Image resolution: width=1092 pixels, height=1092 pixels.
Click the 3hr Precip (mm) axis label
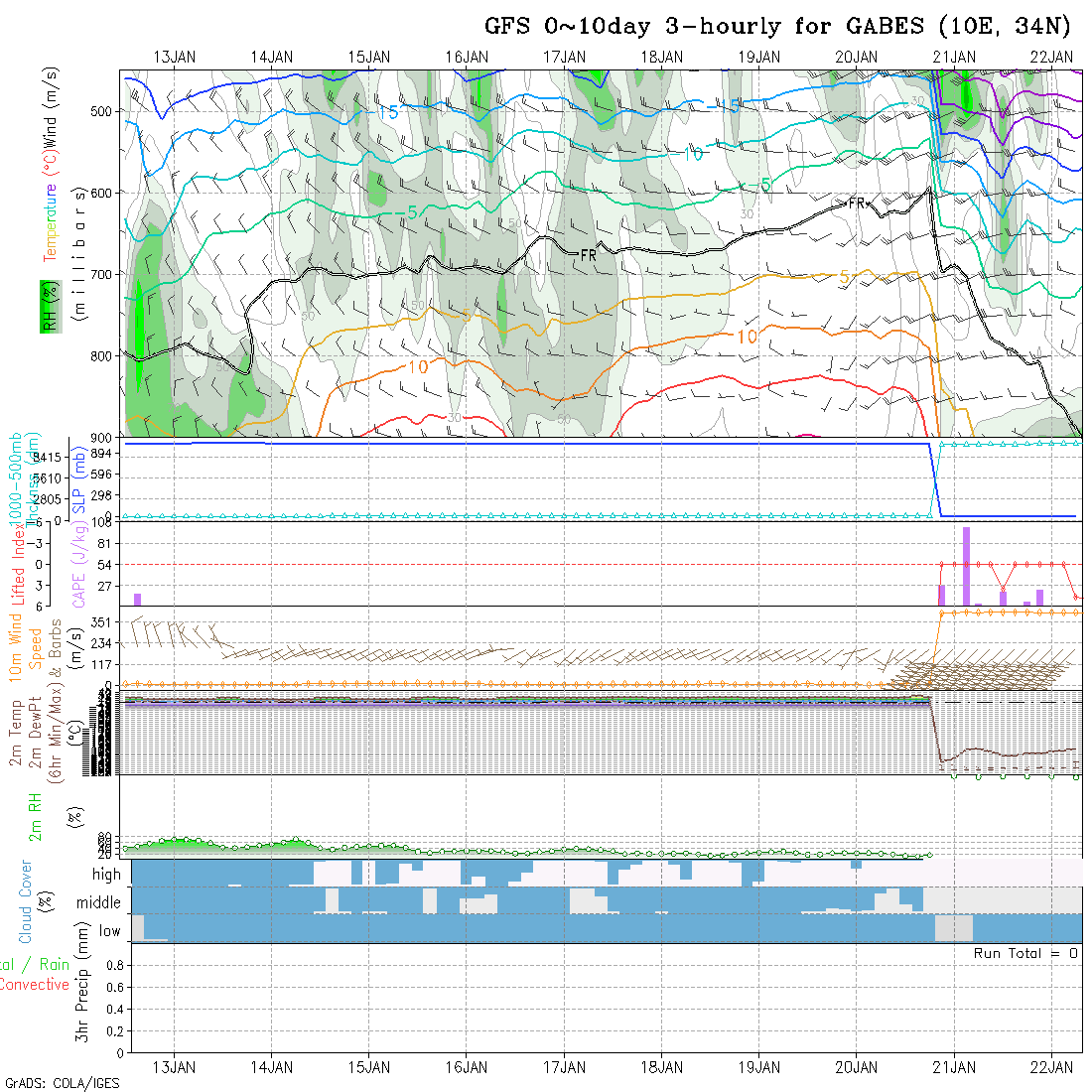coord(85,998)
